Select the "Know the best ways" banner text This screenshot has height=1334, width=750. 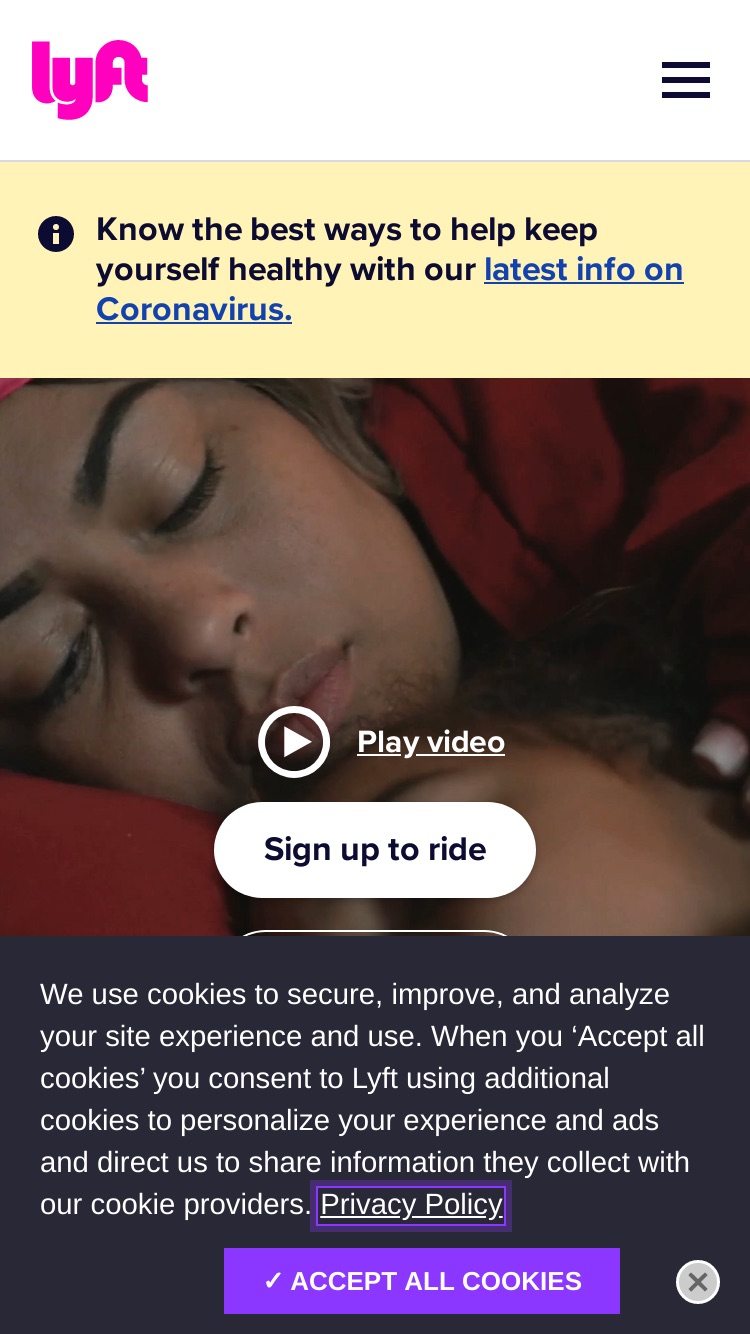click(347, 230)
